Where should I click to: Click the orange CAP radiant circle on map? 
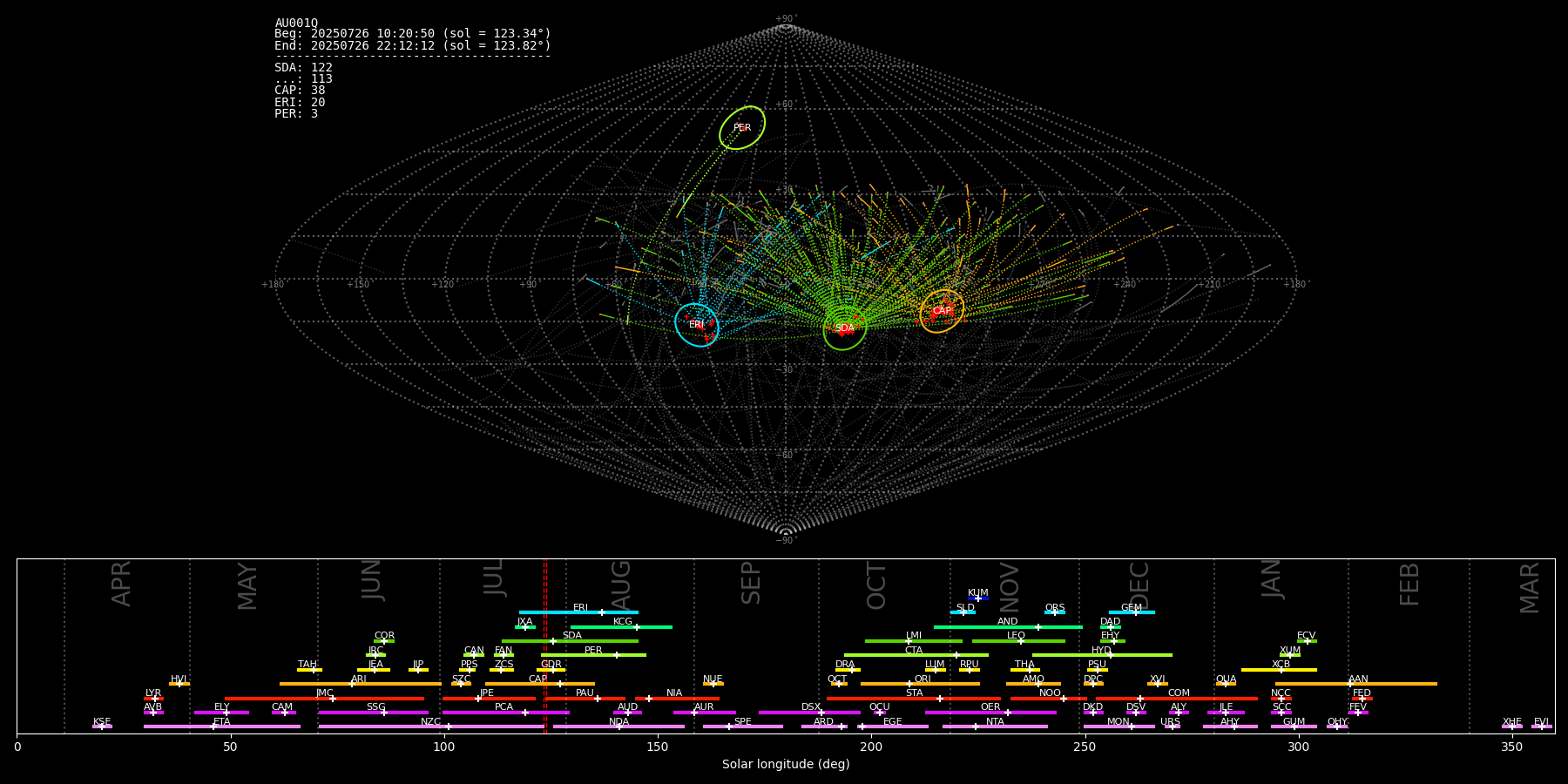point(942,311)
